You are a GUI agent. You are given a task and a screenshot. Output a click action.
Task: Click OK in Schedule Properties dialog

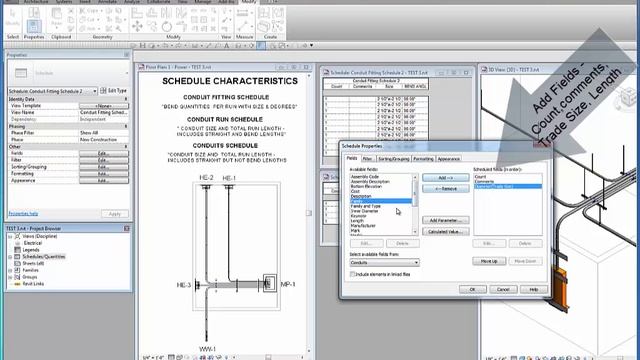click(x=473, y=289)
